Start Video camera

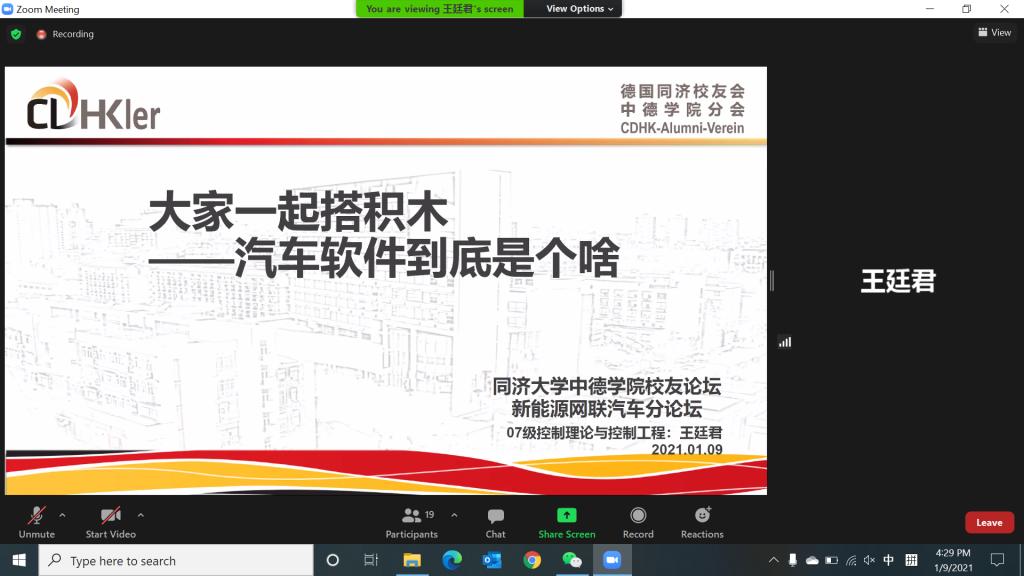[110, 522]
